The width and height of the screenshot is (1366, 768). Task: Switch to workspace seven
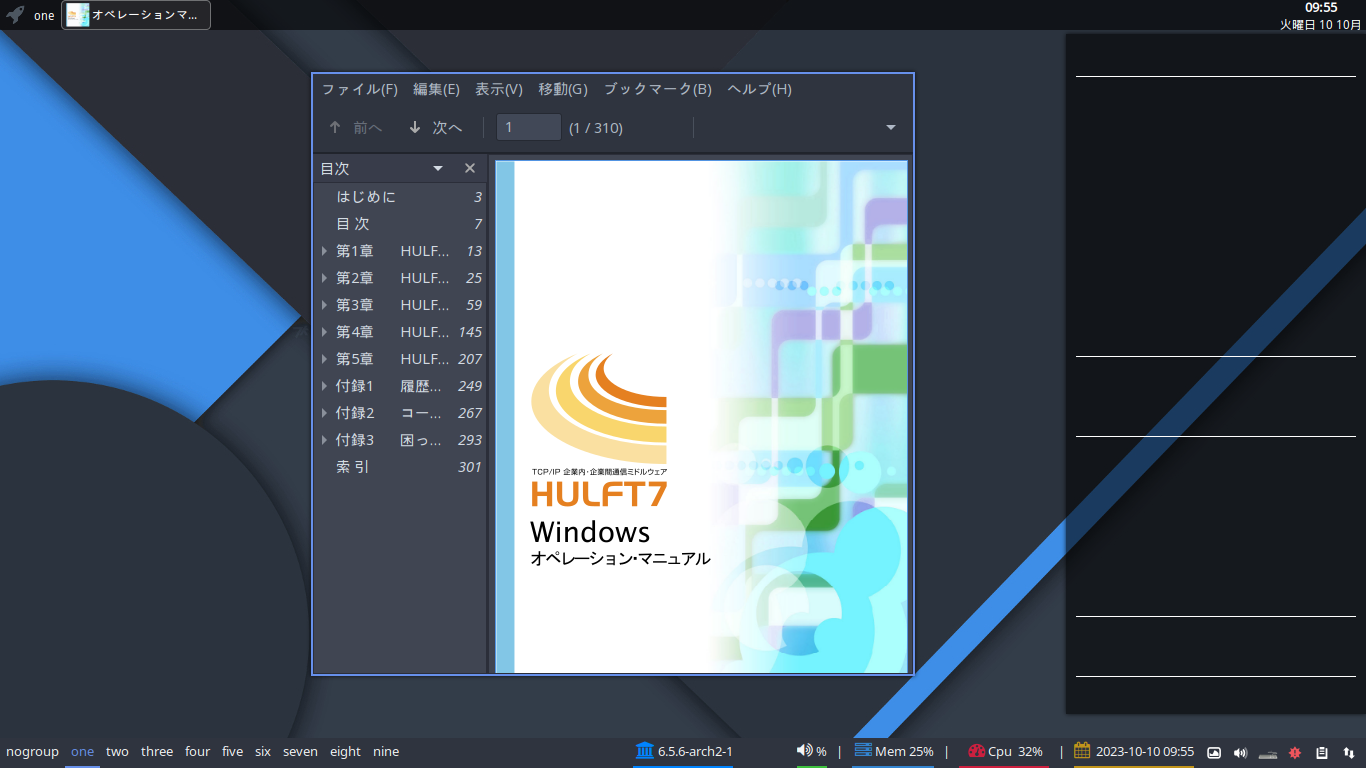(300, 752)
